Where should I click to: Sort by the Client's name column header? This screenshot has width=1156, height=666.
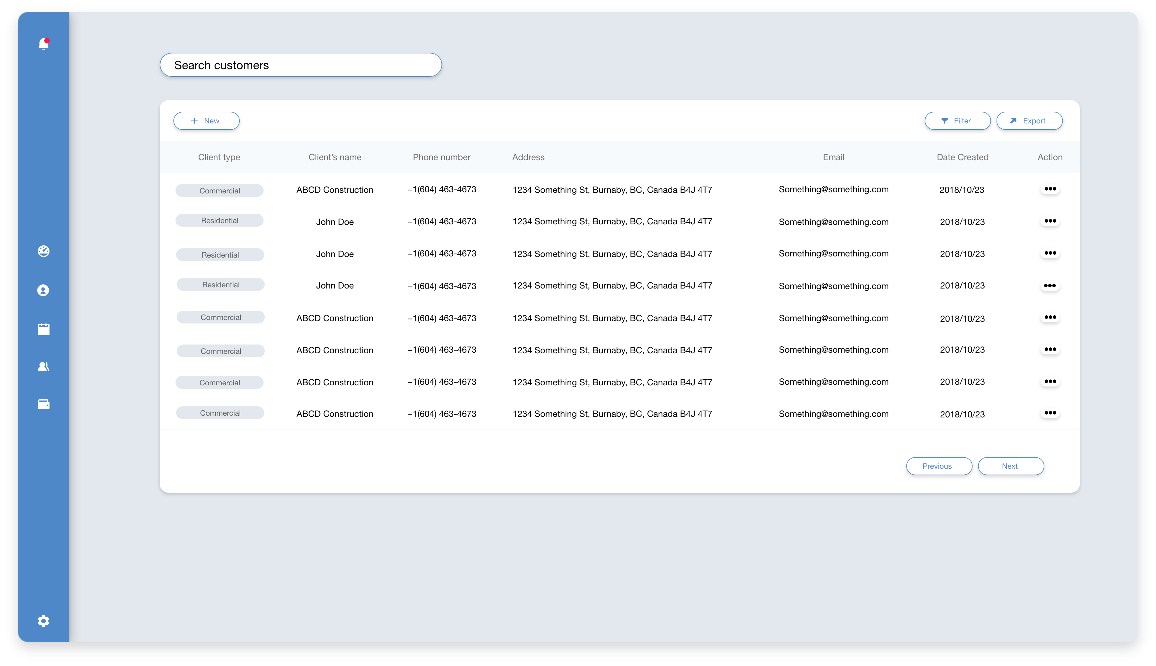click(335, 157)
